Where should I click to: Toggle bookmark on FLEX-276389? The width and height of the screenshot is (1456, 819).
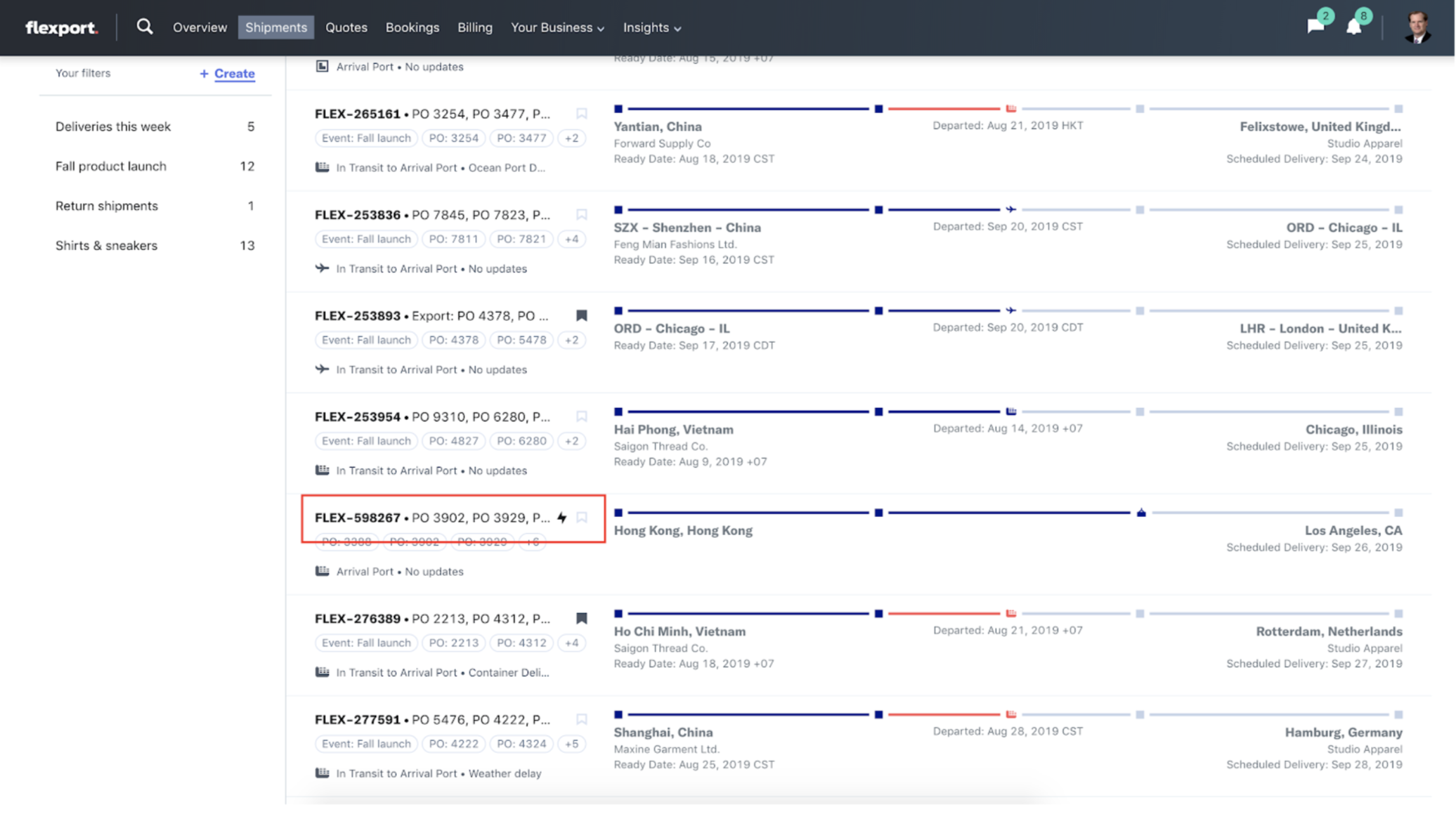click(x=581, y=618)
